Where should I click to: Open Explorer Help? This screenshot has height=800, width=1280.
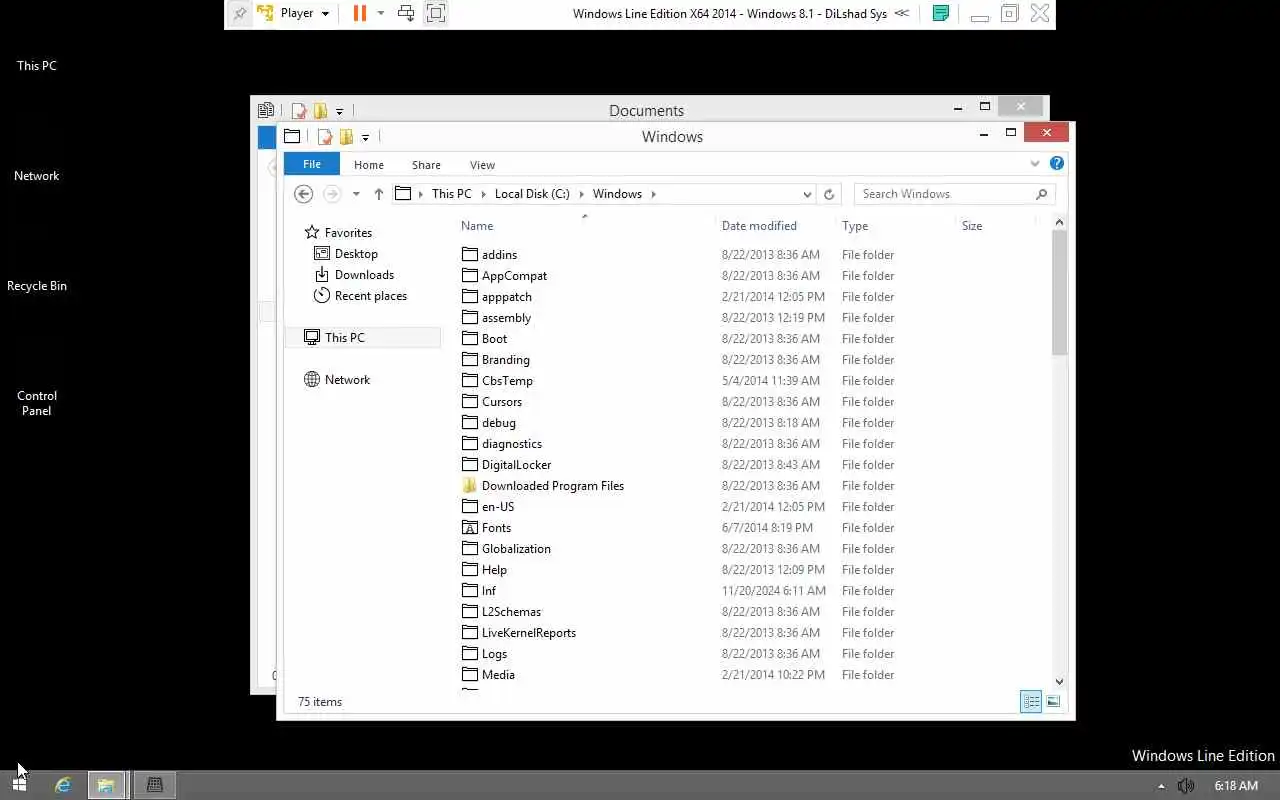1057,163
